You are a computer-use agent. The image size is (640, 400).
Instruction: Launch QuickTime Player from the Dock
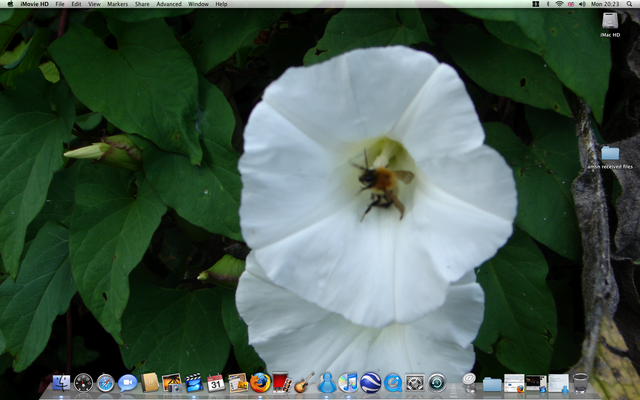click(393, 383)
